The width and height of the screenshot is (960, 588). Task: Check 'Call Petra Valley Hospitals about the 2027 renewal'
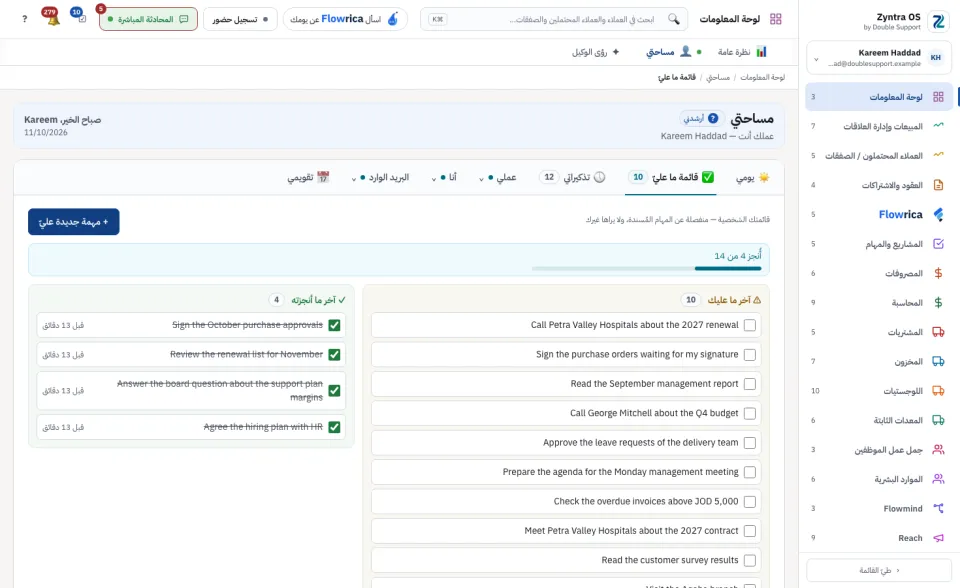point(749,325)
